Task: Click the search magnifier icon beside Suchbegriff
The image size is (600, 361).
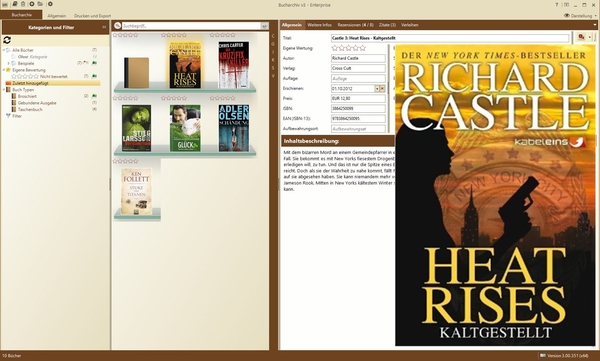Action: pos(117,26)
